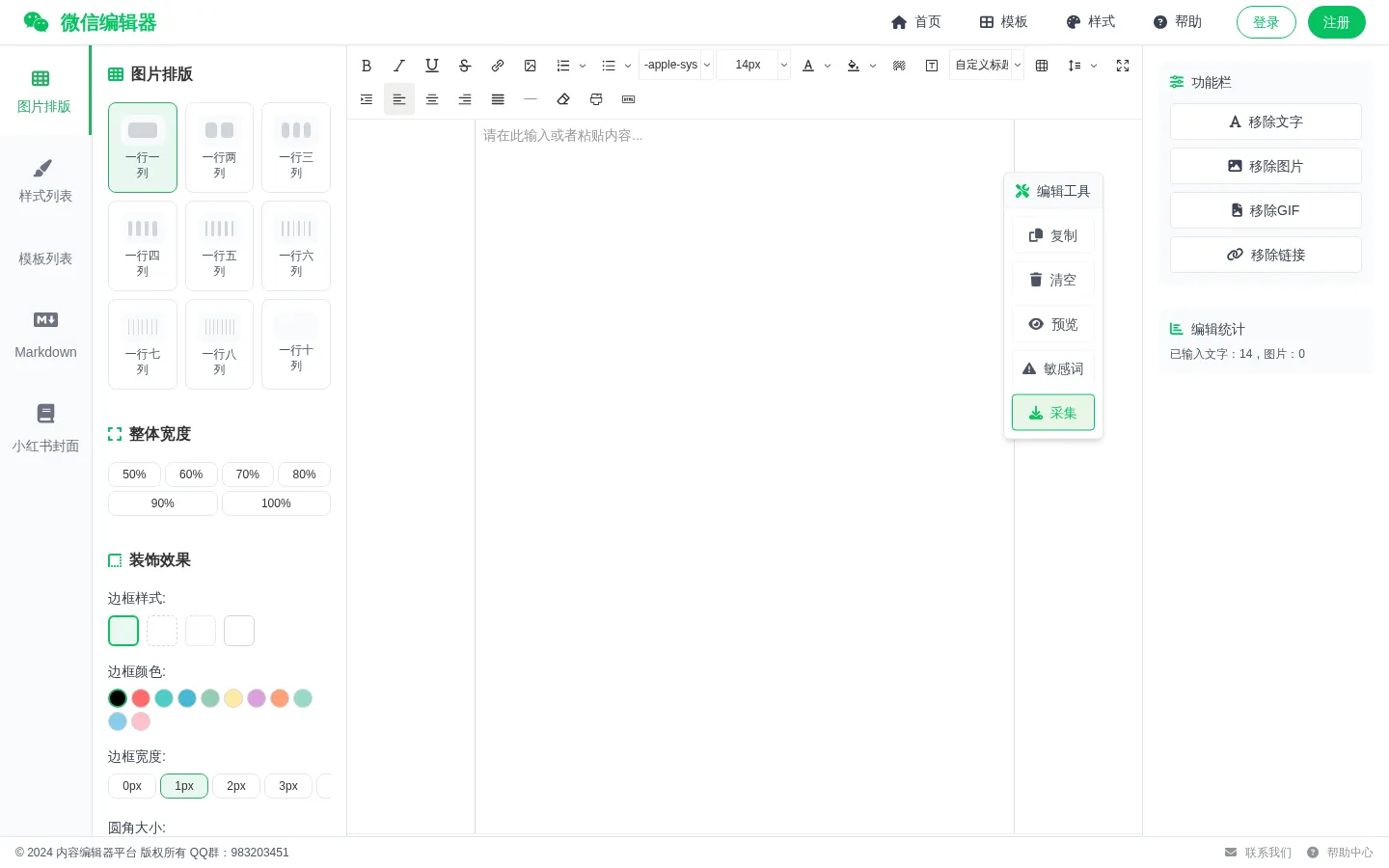The image size is (1389, 868).
Task: Insert an image using the toolbar image icon
Action: 531,66
